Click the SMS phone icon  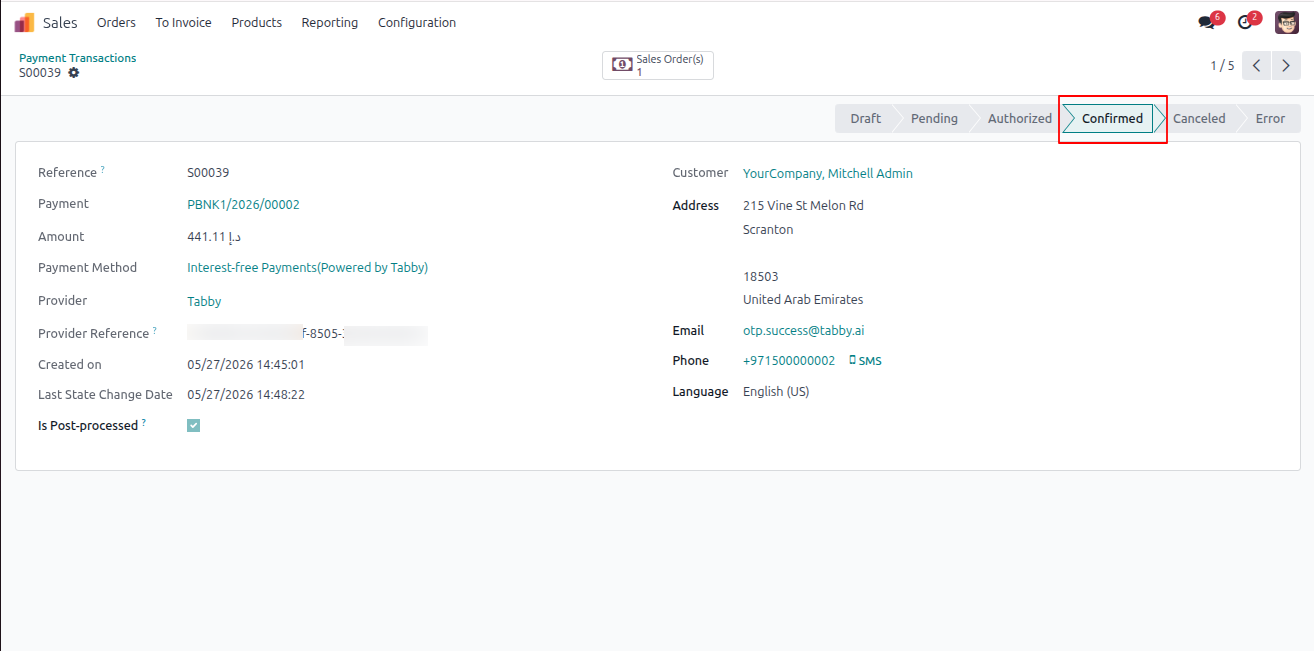(852, 360)
